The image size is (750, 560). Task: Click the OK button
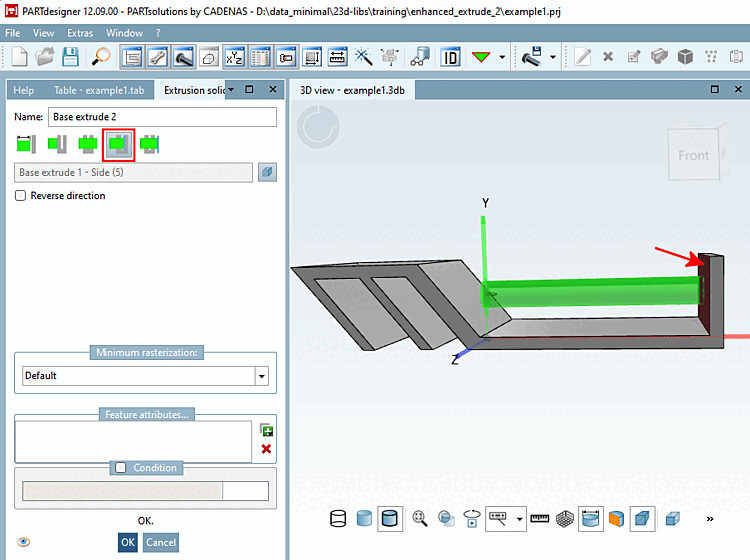pyautogui.click(x=127, y=542)
